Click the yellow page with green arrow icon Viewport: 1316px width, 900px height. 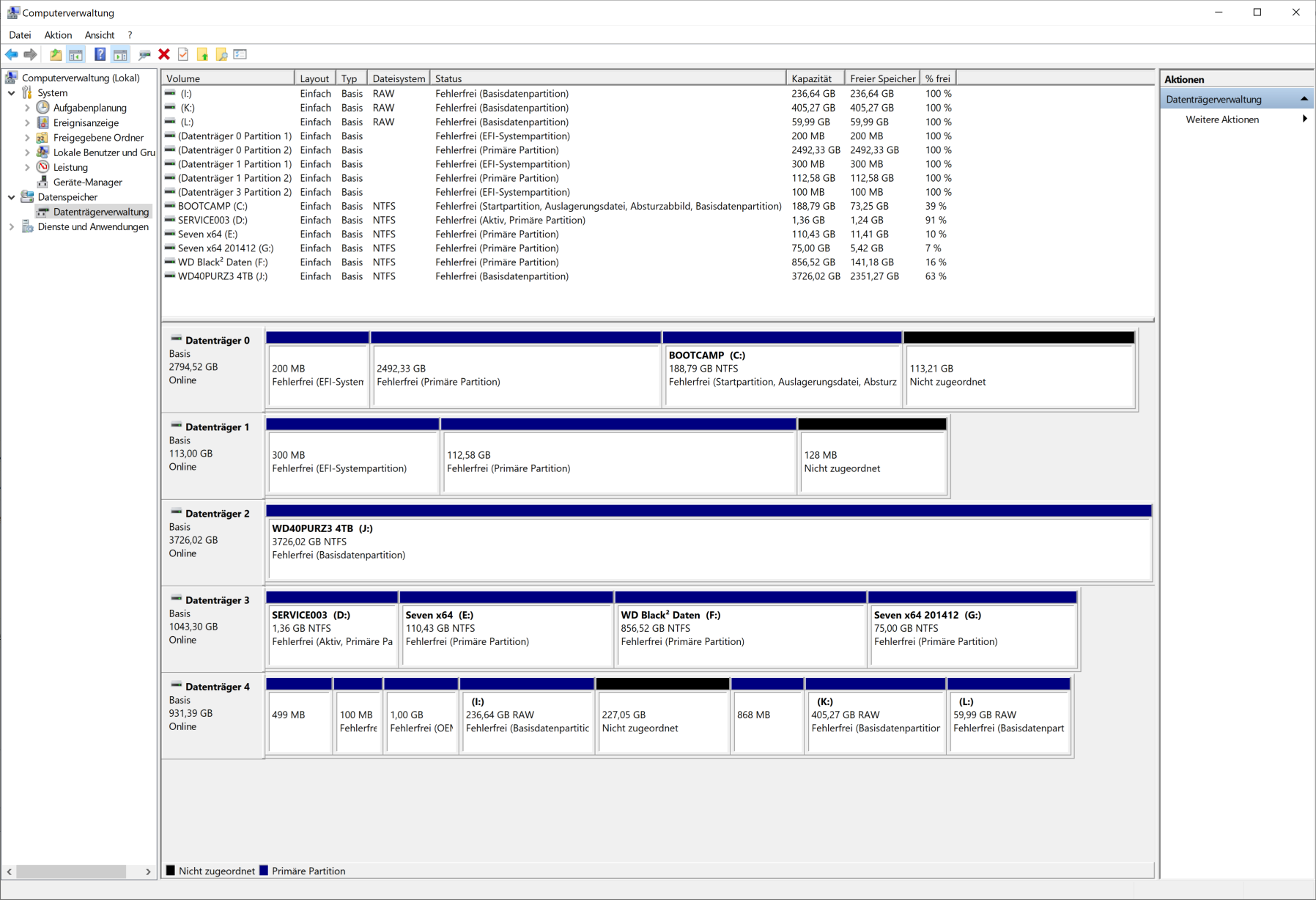pos(202,54)
